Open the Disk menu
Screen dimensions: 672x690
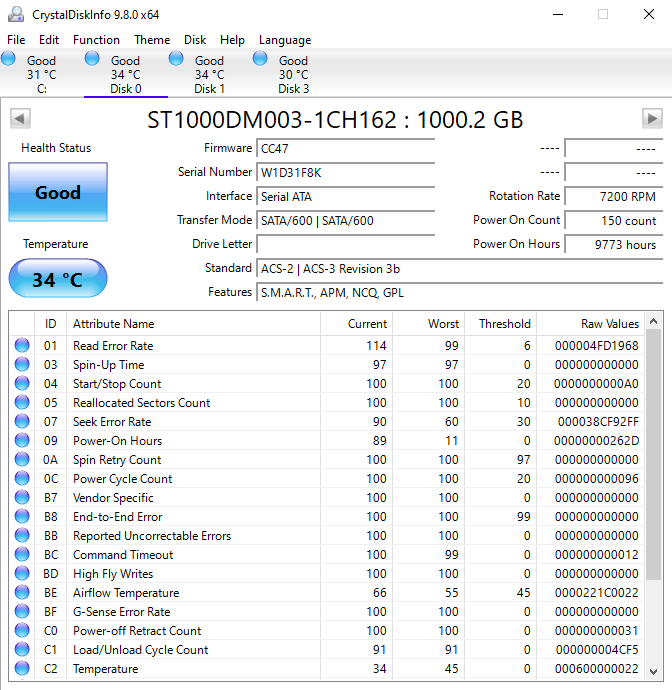195,40
